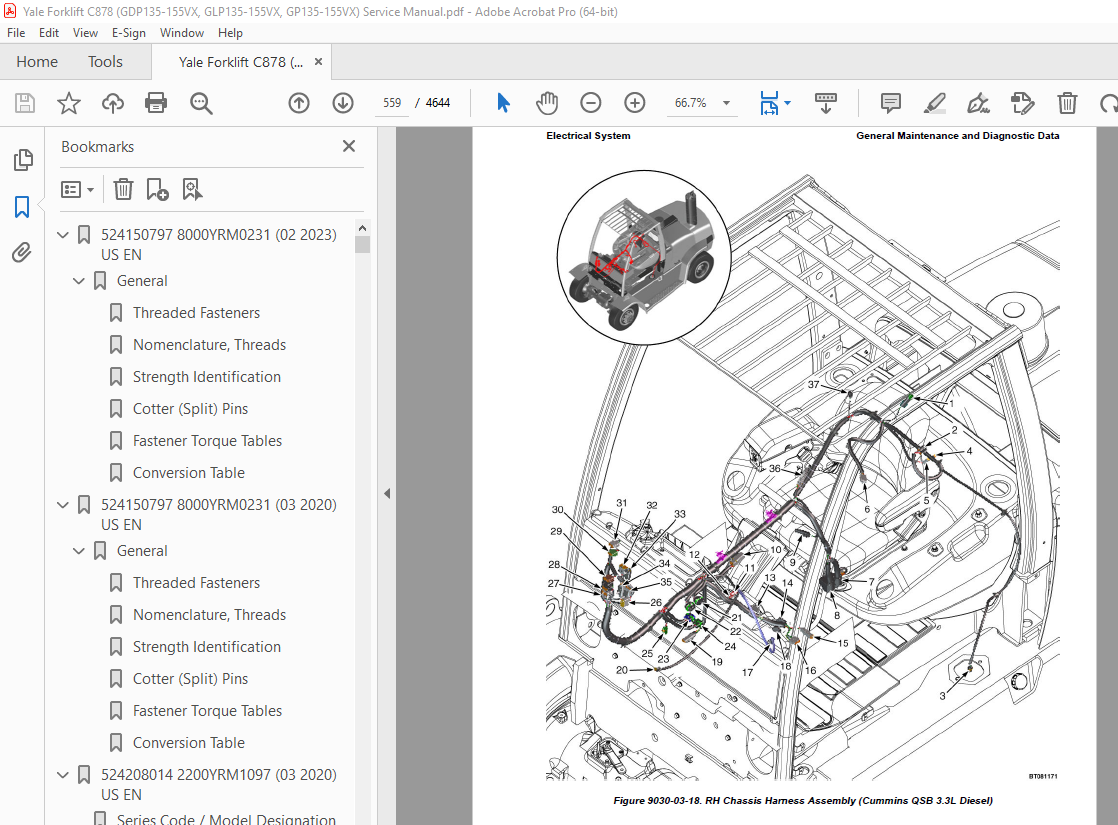Click the page number input field
Screen dimensions: 1118x825
[392, 103]
